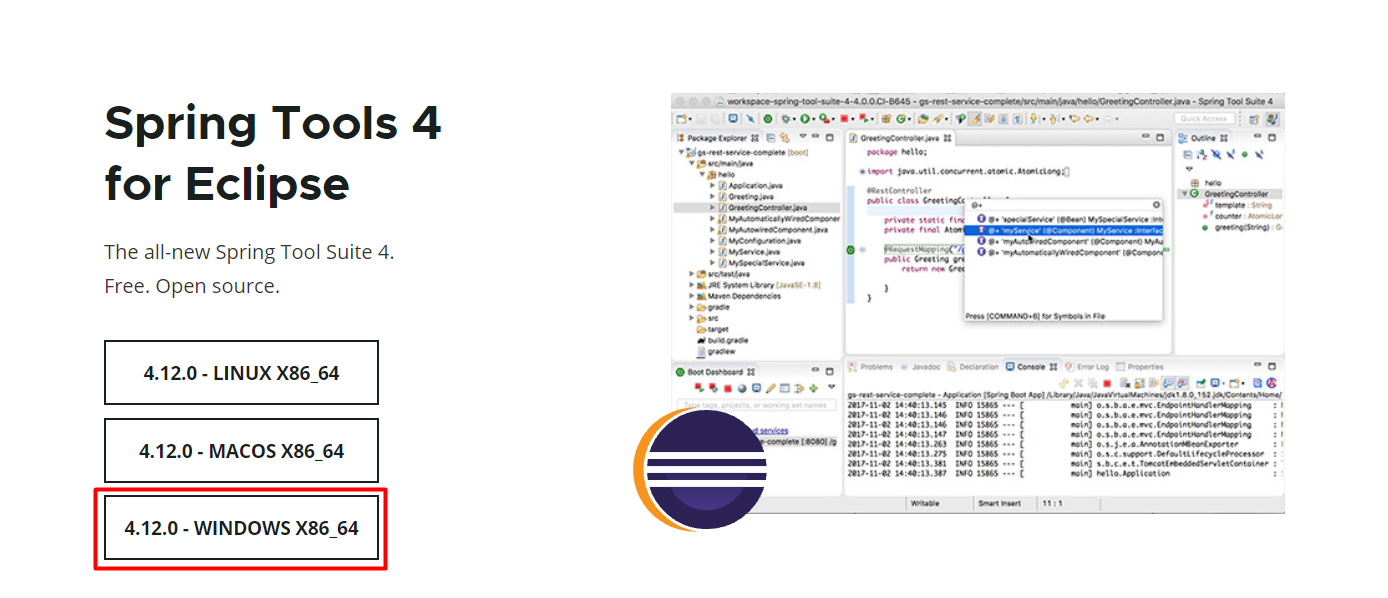
Task: Open the Javadoc tab
Action: click(x=921, y=367)
